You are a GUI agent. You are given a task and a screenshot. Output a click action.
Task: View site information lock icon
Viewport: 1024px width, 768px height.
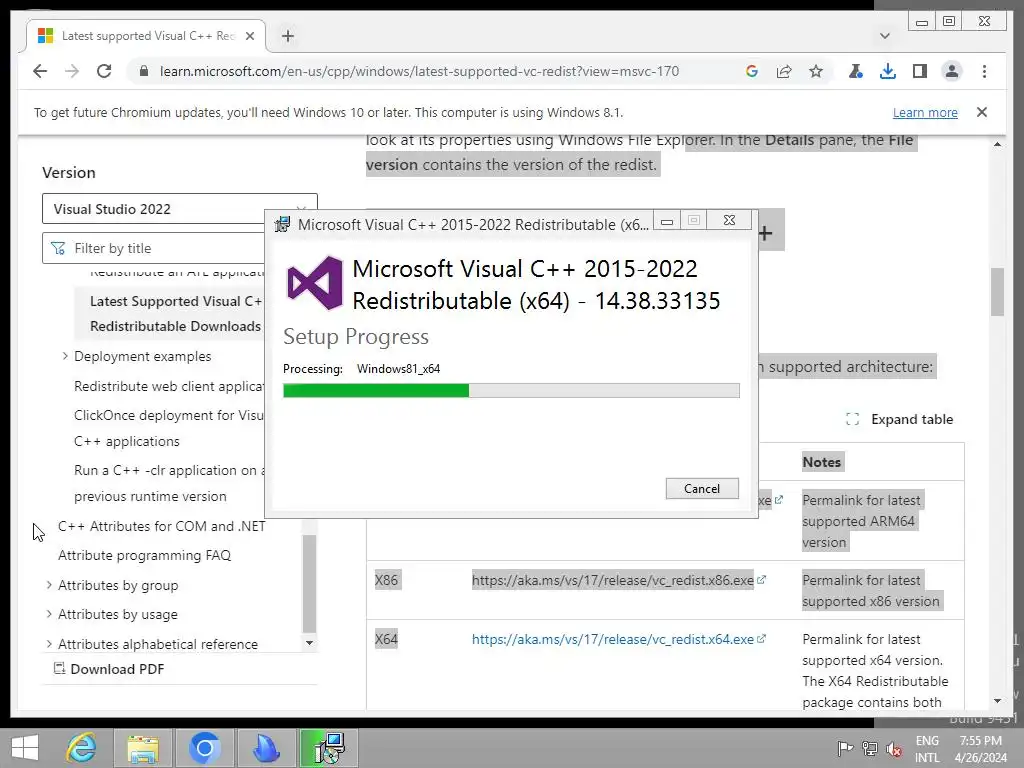pyautogui.click(x=144, y=71)
